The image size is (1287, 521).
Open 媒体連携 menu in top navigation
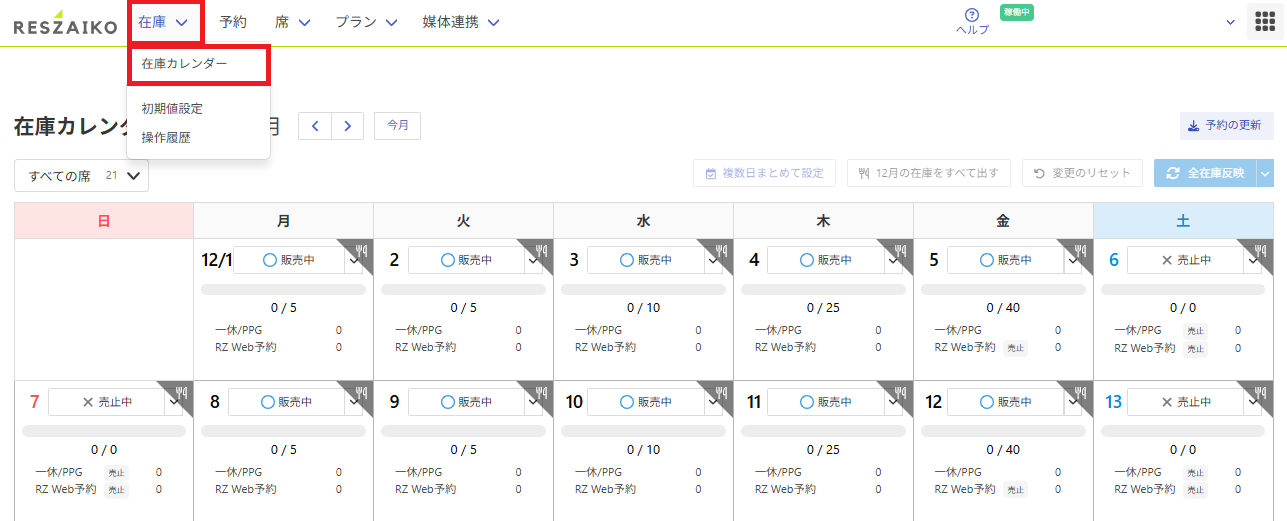(x=461, y=22)
